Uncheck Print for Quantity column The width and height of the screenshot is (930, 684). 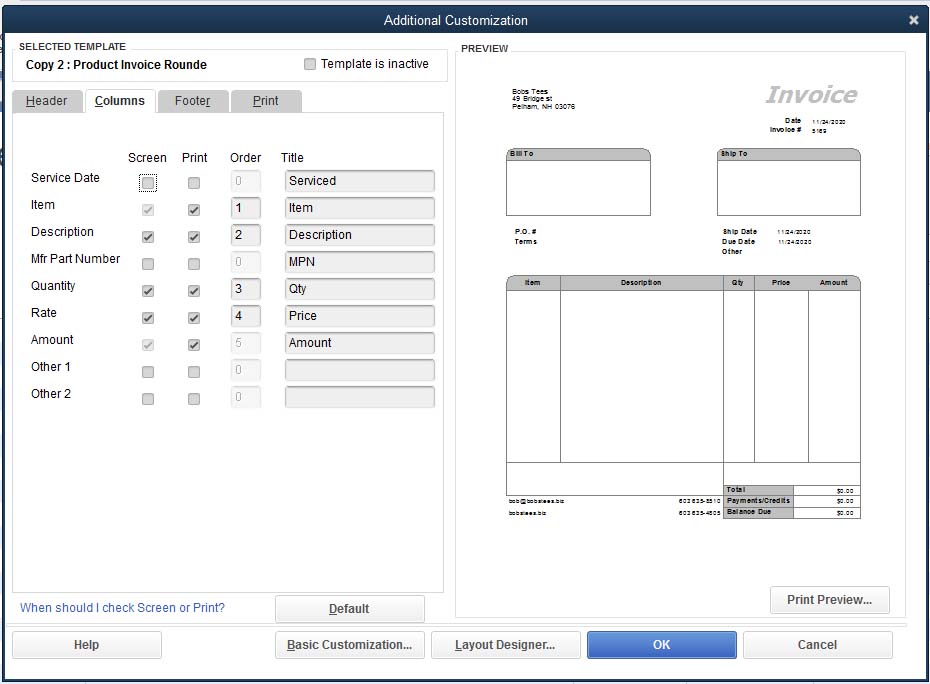(194, 290)
